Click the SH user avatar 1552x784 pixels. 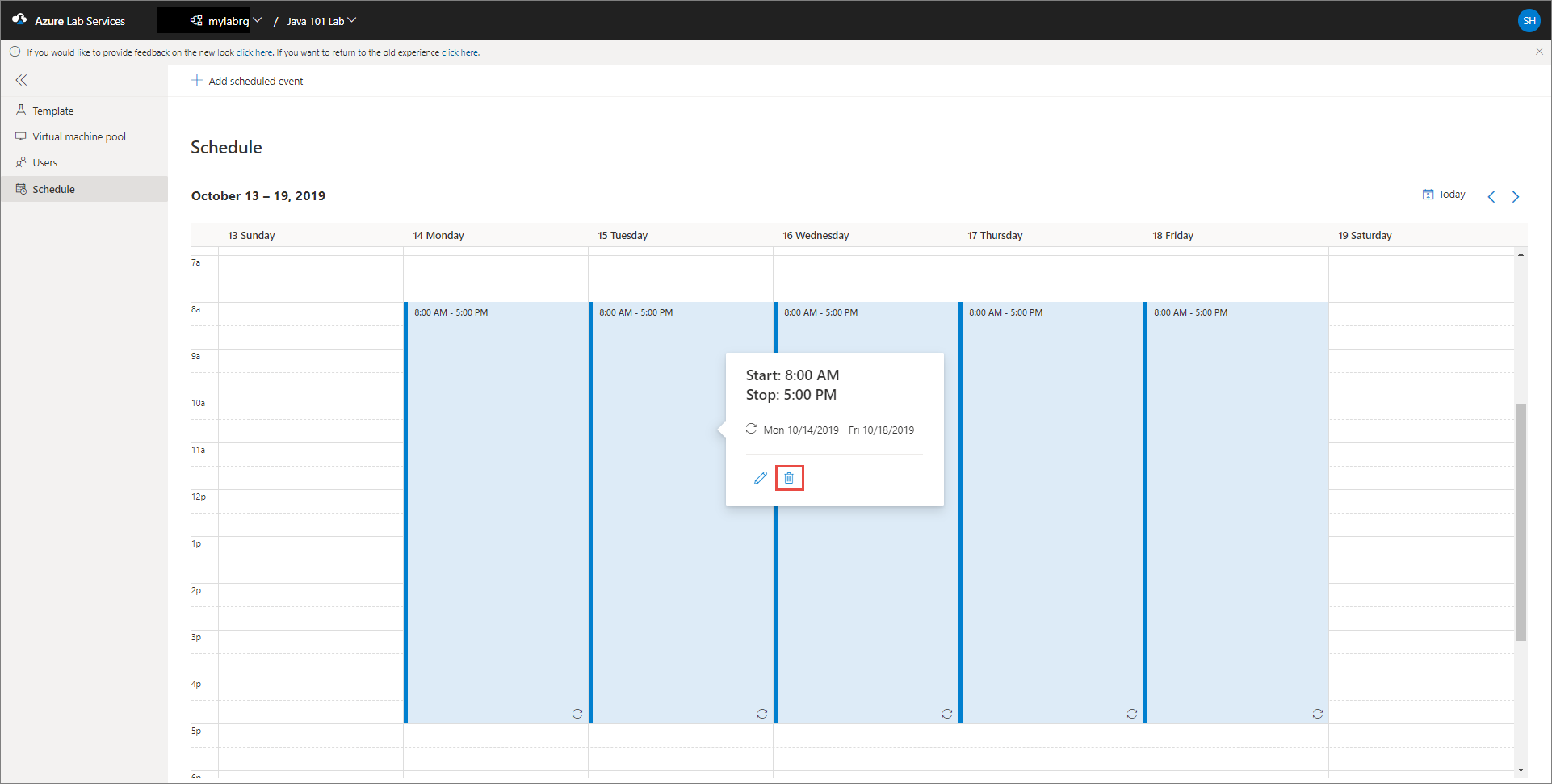click(x=1529, y=21)
